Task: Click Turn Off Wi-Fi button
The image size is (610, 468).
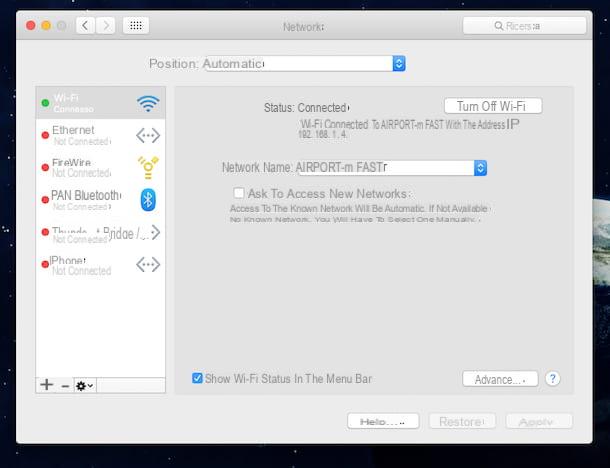Action: 493,106
